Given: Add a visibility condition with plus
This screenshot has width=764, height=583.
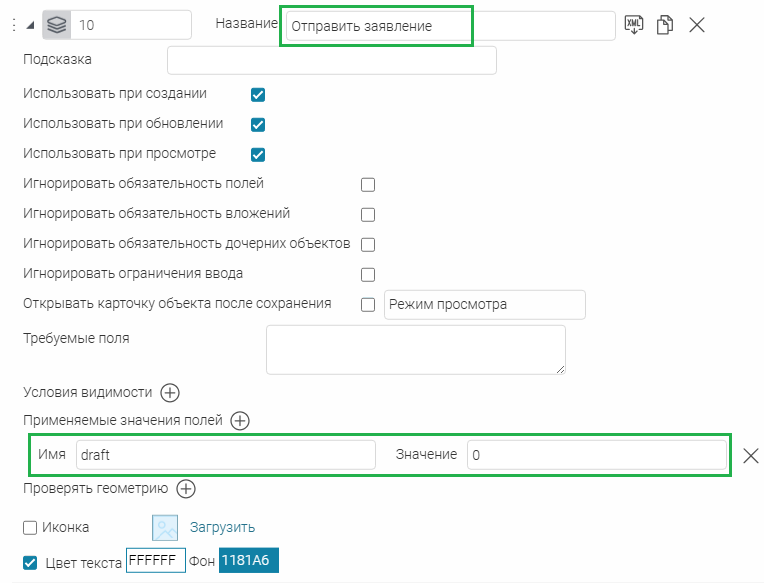Looking at the screenshot, I should (170, 392).
